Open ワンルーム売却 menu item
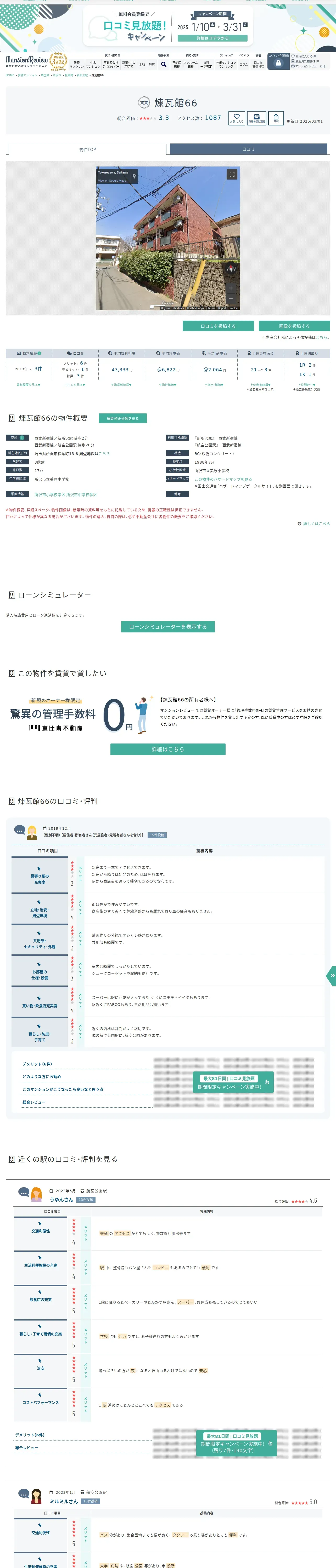Image resolution: width=336 pixels, height=1568 pixels. [x=190, y=65]
